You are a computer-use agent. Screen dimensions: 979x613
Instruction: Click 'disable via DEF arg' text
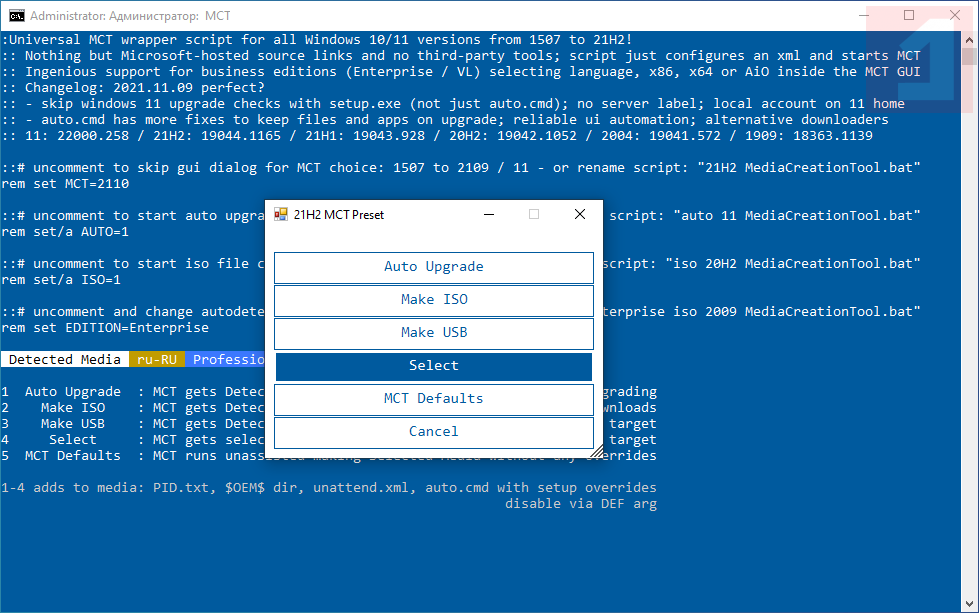pos(581,504)
